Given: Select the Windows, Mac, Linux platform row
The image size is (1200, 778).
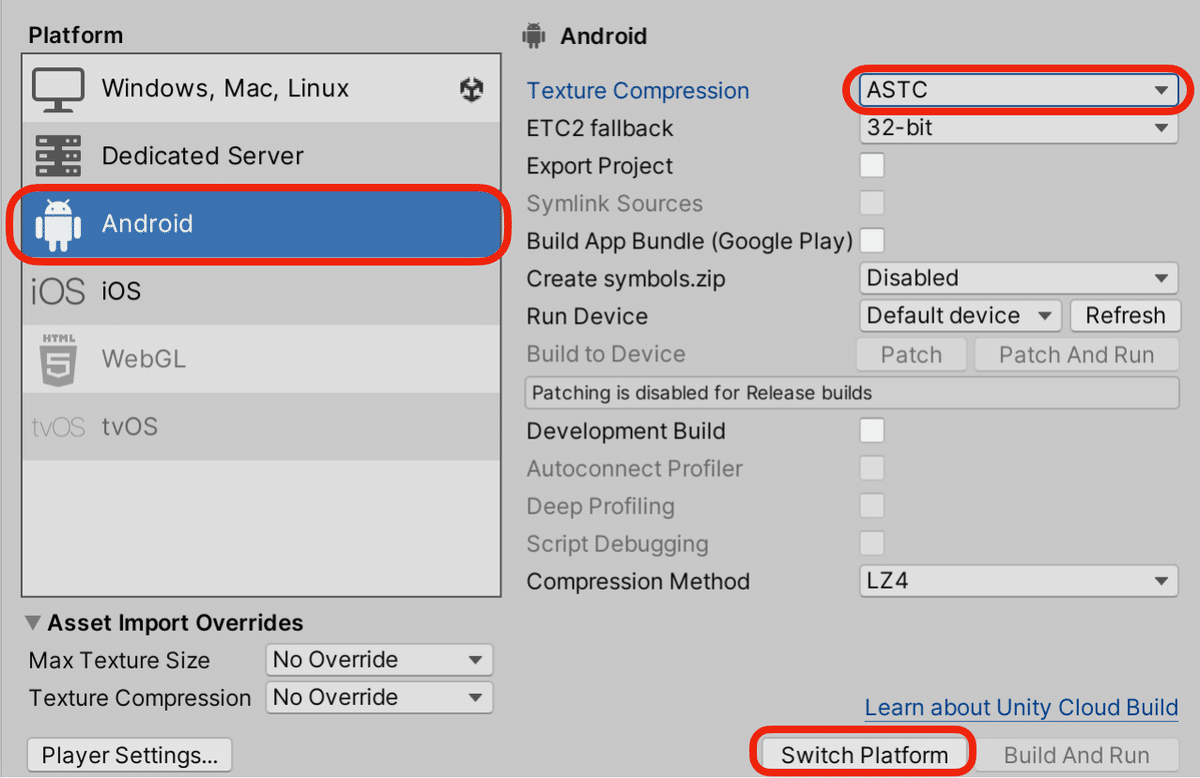Looking at the screenshot, I should click(261, 89).
